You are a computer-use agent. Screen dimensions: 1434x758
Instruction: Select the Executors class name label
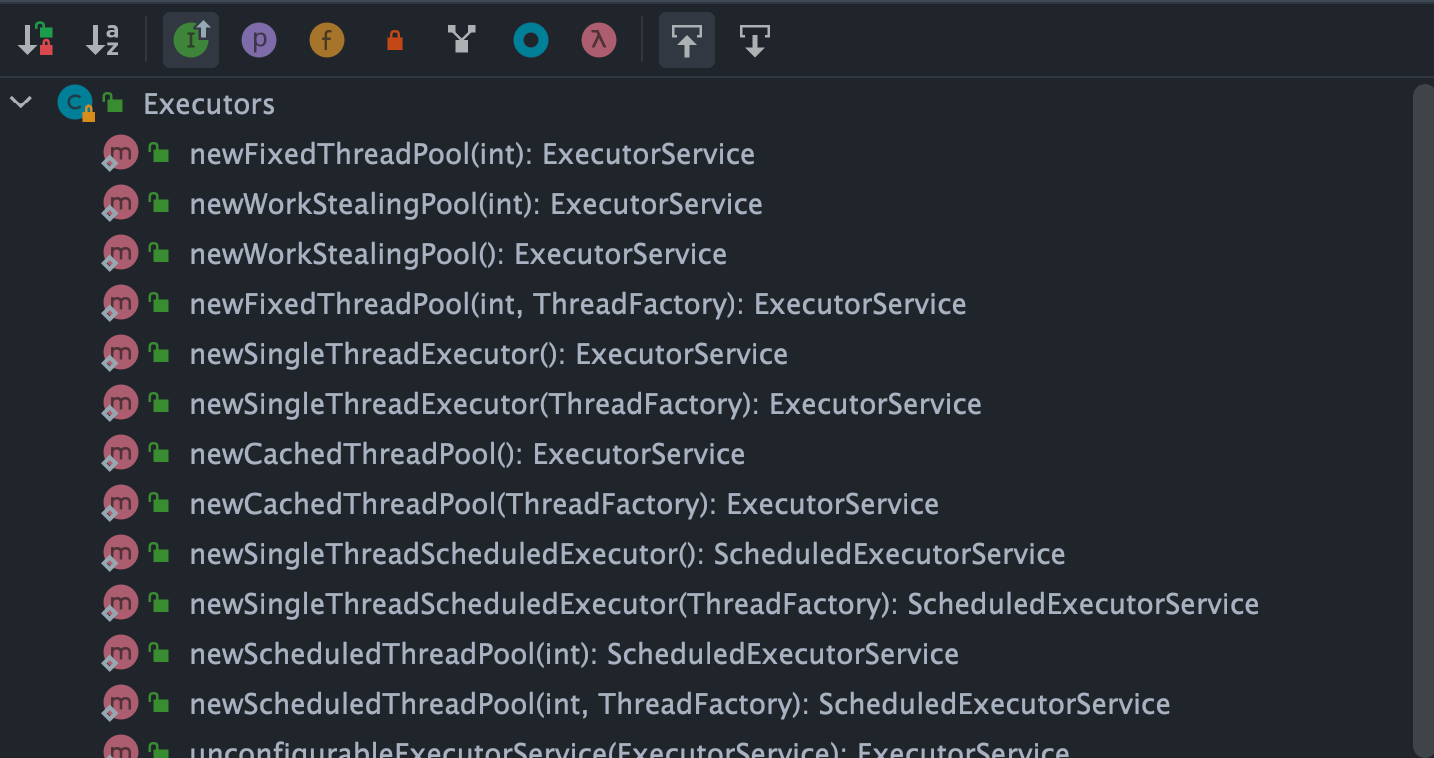tap(208, 103)
